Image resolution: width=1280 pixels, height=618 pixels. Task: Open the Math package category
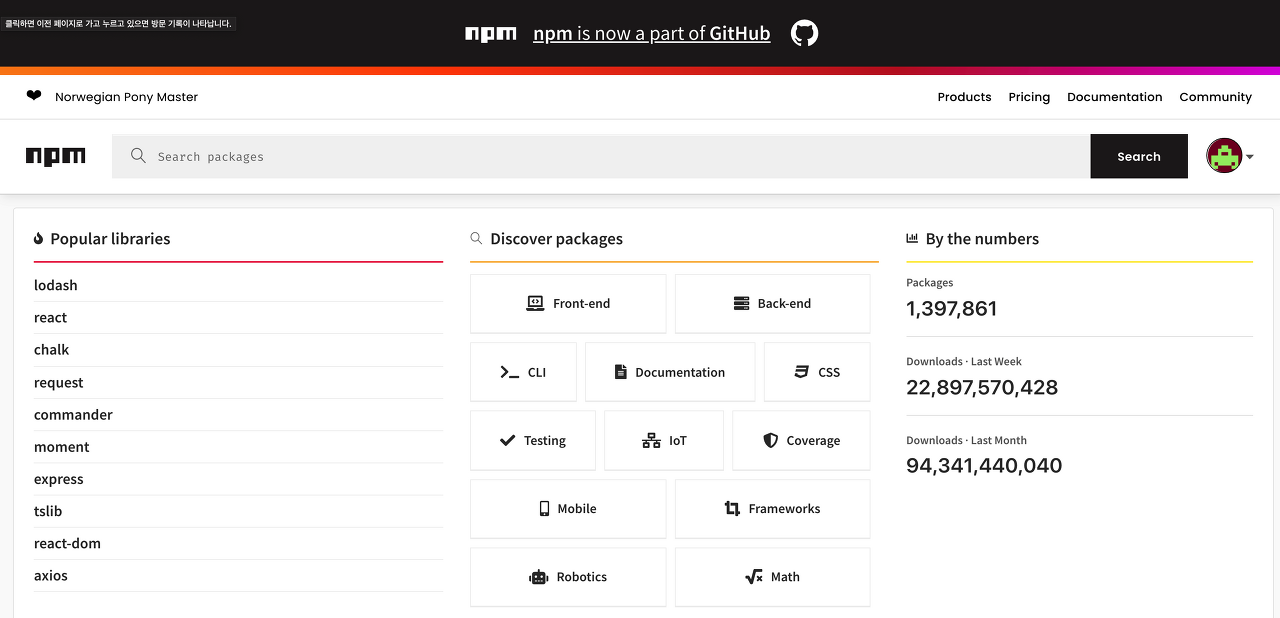[x=772, y=576]
